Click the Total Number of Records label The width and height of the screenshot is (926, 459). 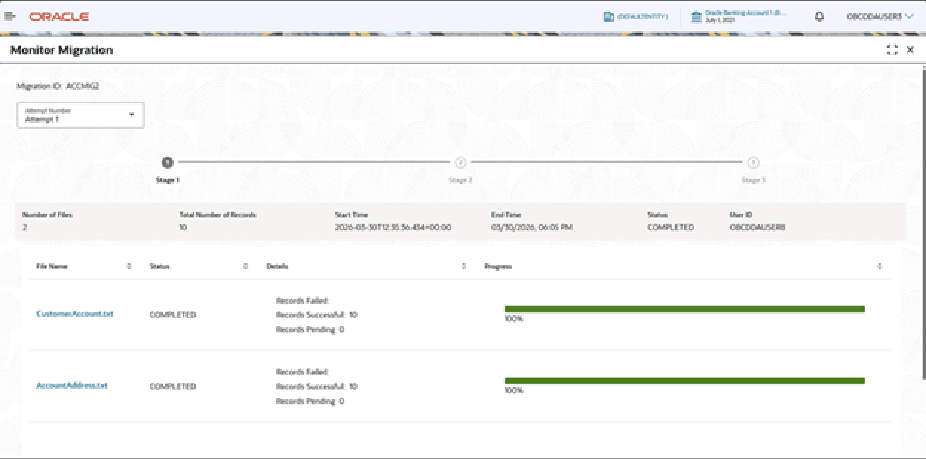[x=219, y=215]
